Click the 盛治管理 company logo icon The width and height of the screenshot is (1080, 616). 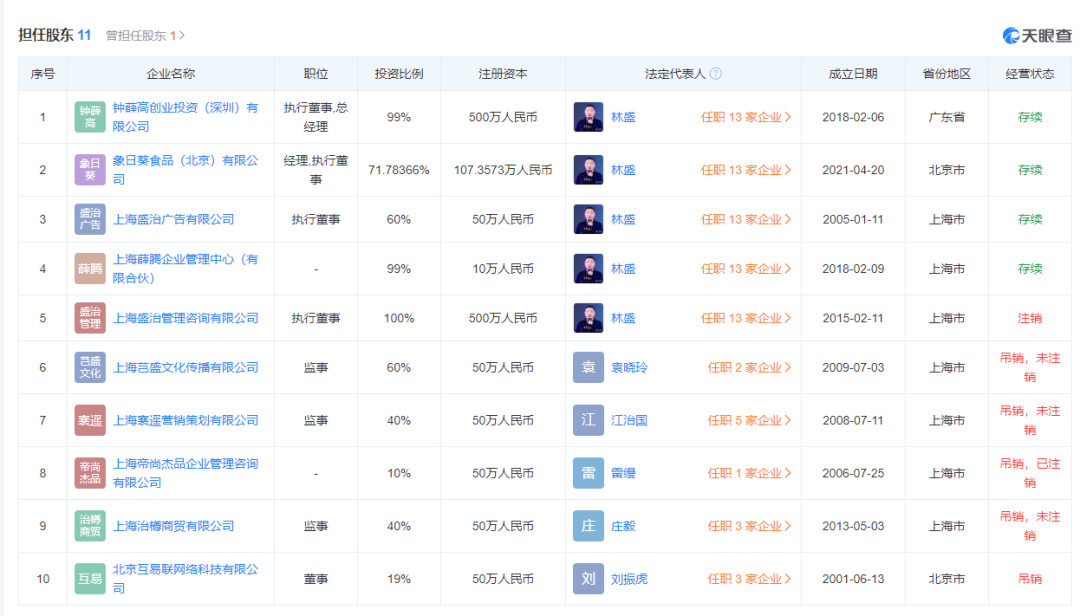tap(90, 318)
